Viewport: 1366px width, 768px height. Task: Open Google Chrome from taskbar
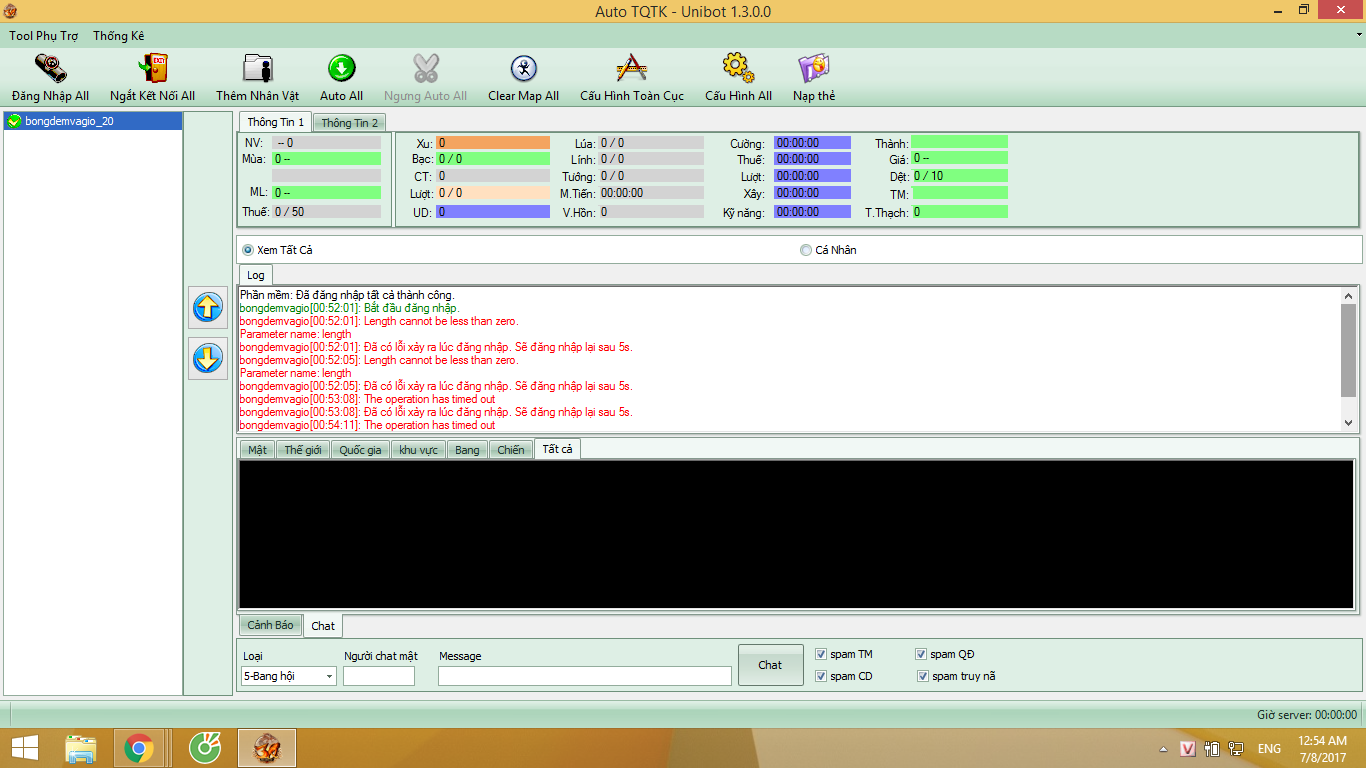pyautogui.click(x=138, y=748)
